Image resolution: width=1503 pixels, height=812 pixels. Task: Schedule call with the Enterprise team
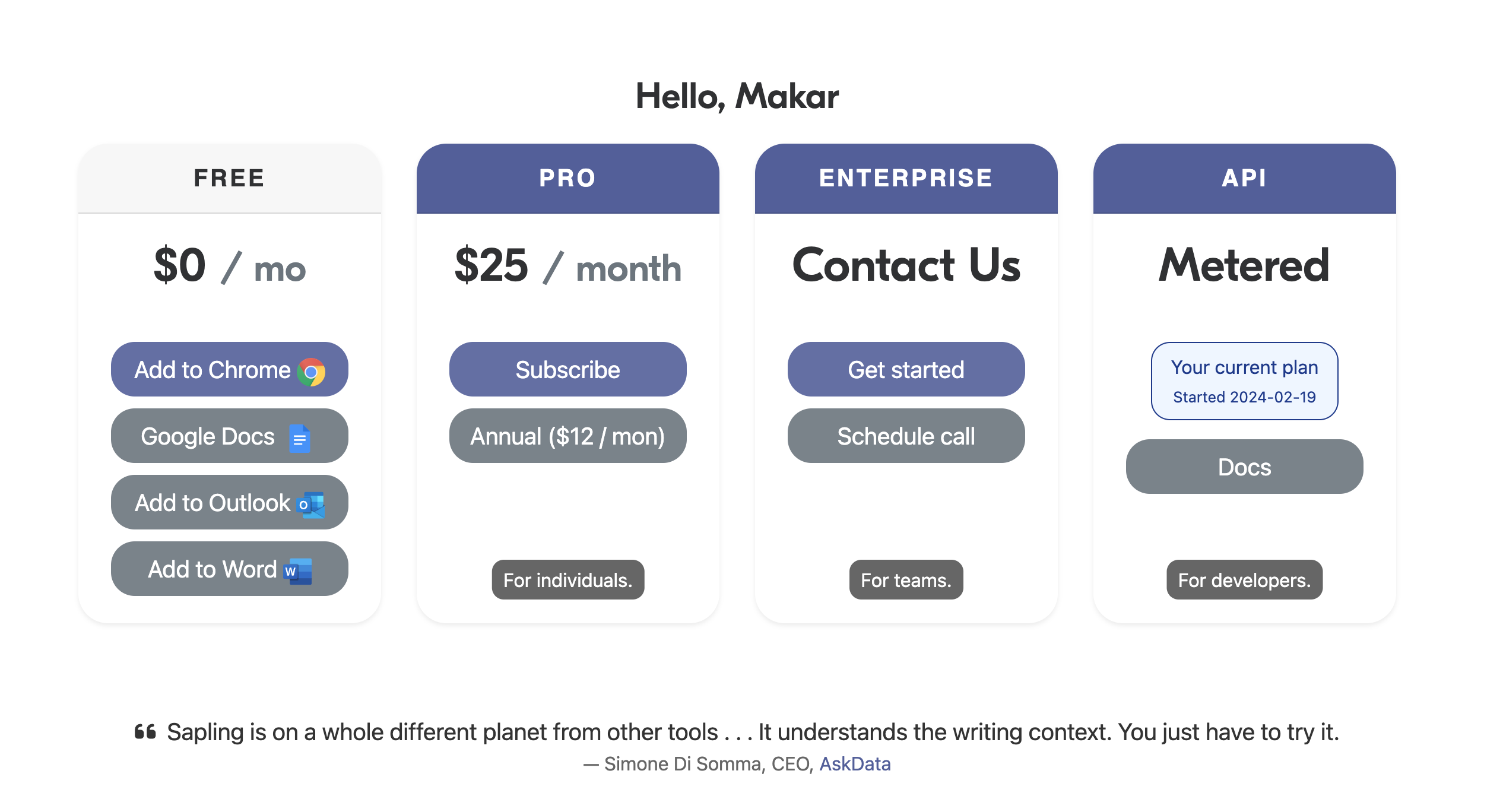(x=906, y=436)
